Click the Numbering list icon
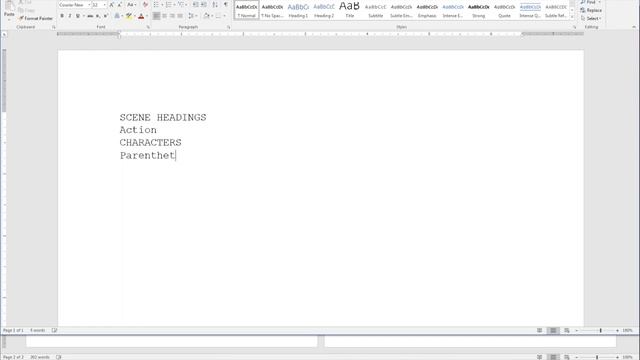The width and height of the screenshot is (640, 360). click(x=169, y=5)
